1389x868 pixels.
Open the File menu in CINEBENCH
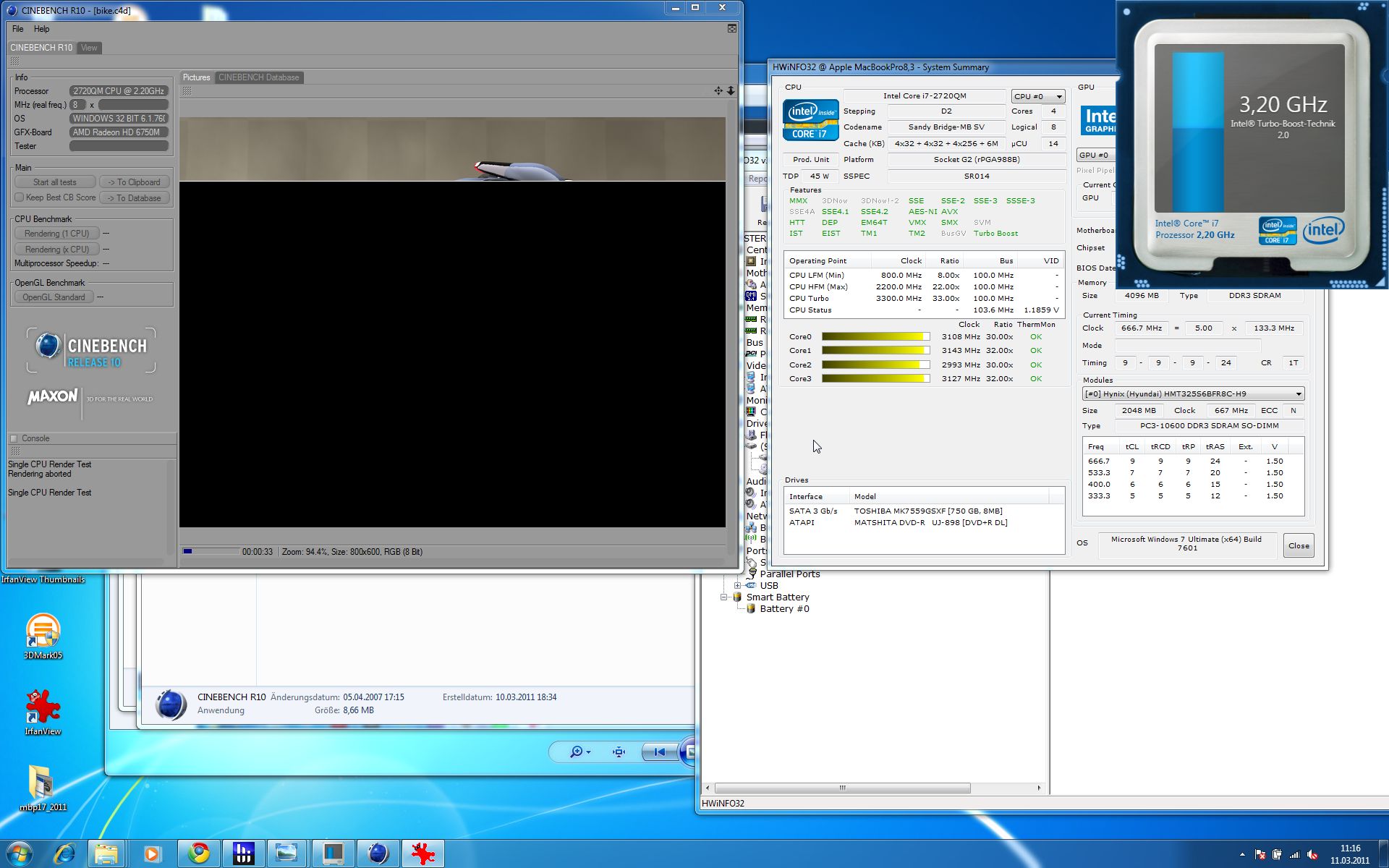click(17, 29)
